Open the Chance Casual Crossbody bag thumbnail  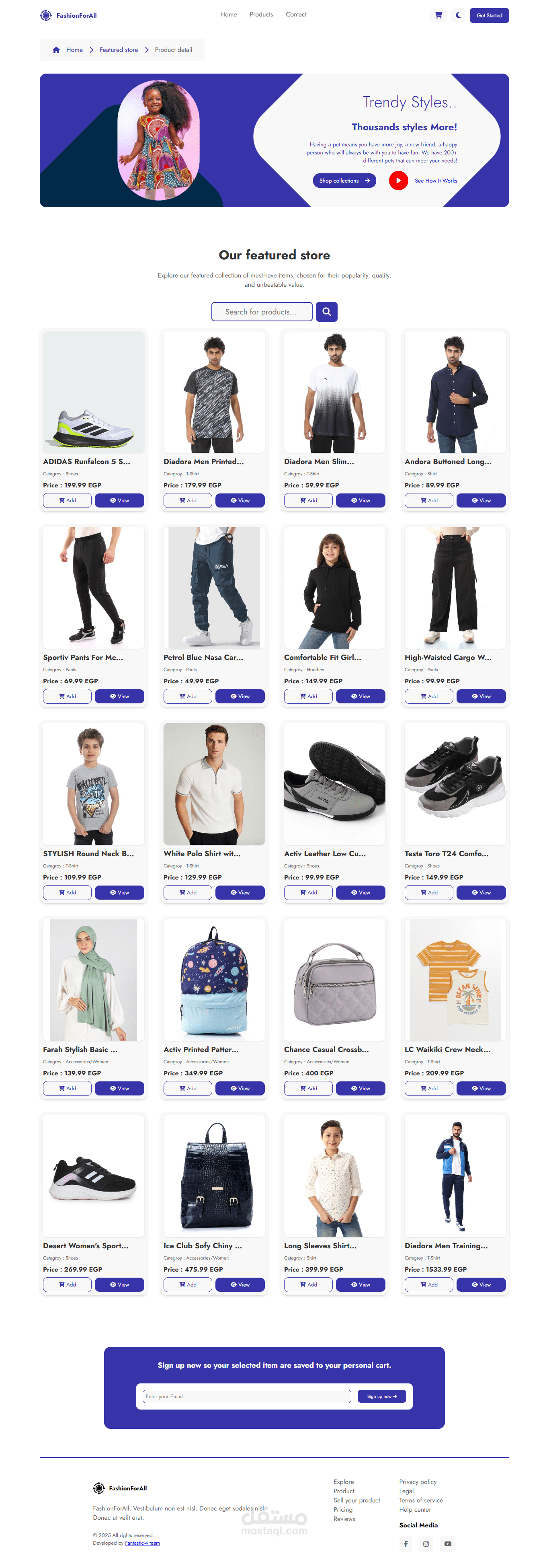[x=335, y=980]
